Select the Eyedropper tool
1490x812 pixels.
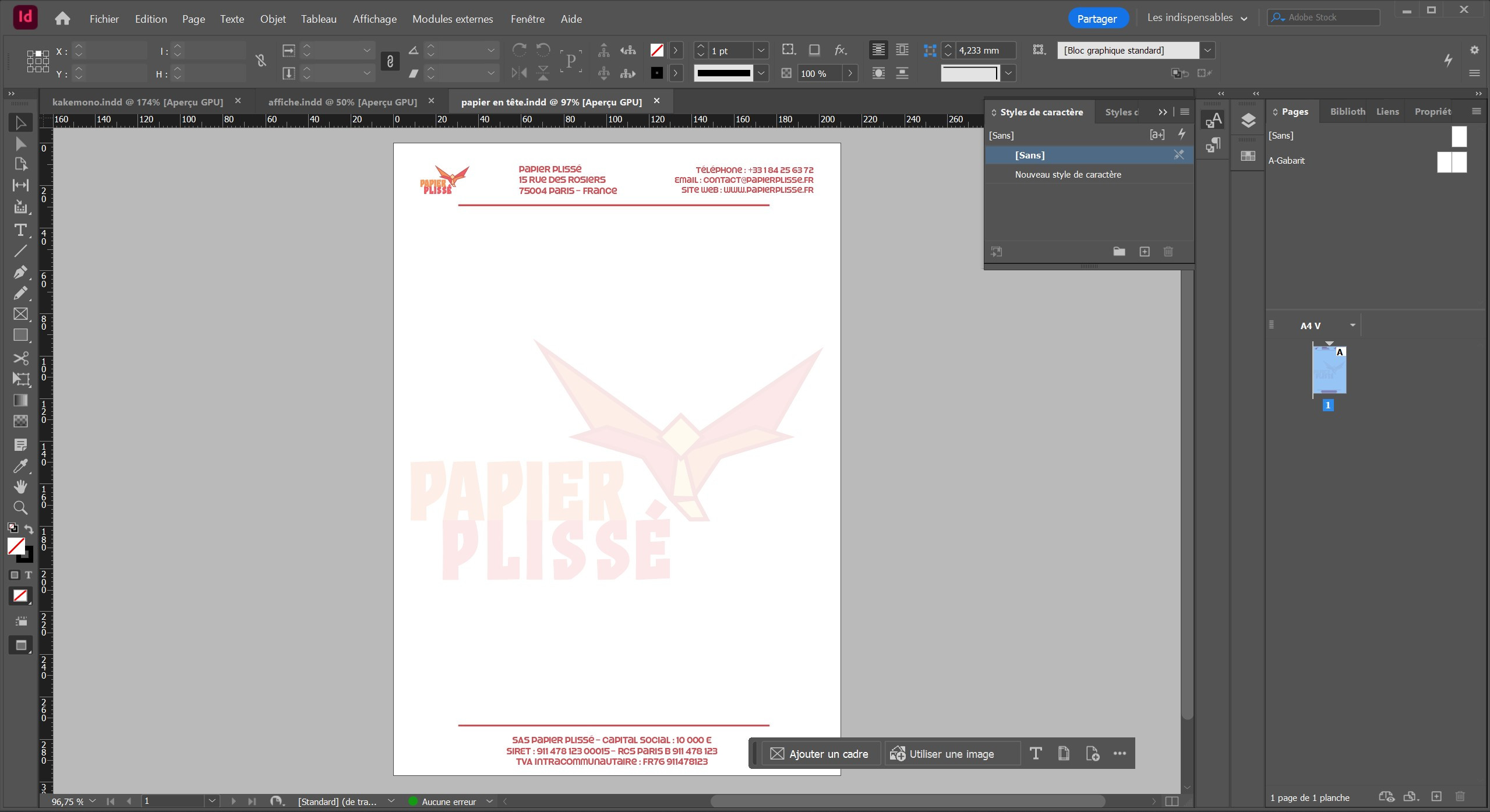click(x=20, y=466)
